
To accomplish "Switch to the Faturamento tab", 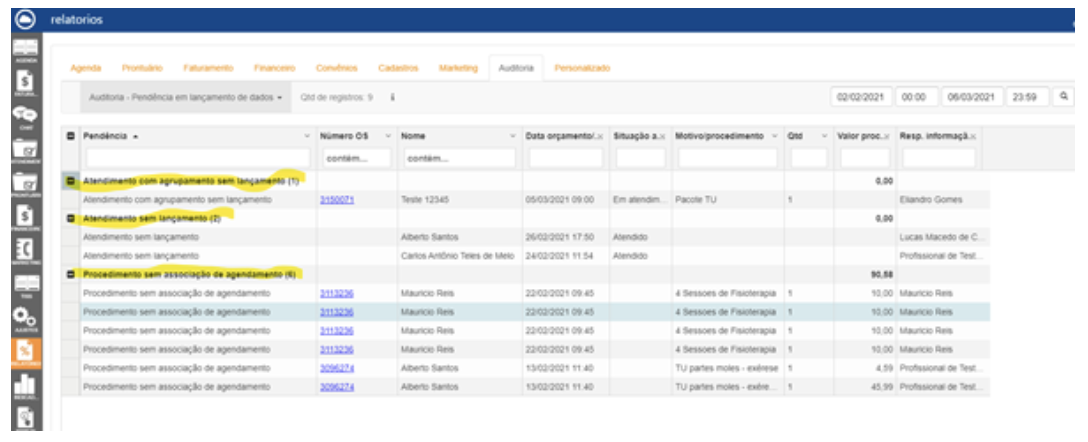I will pos(208,68).
